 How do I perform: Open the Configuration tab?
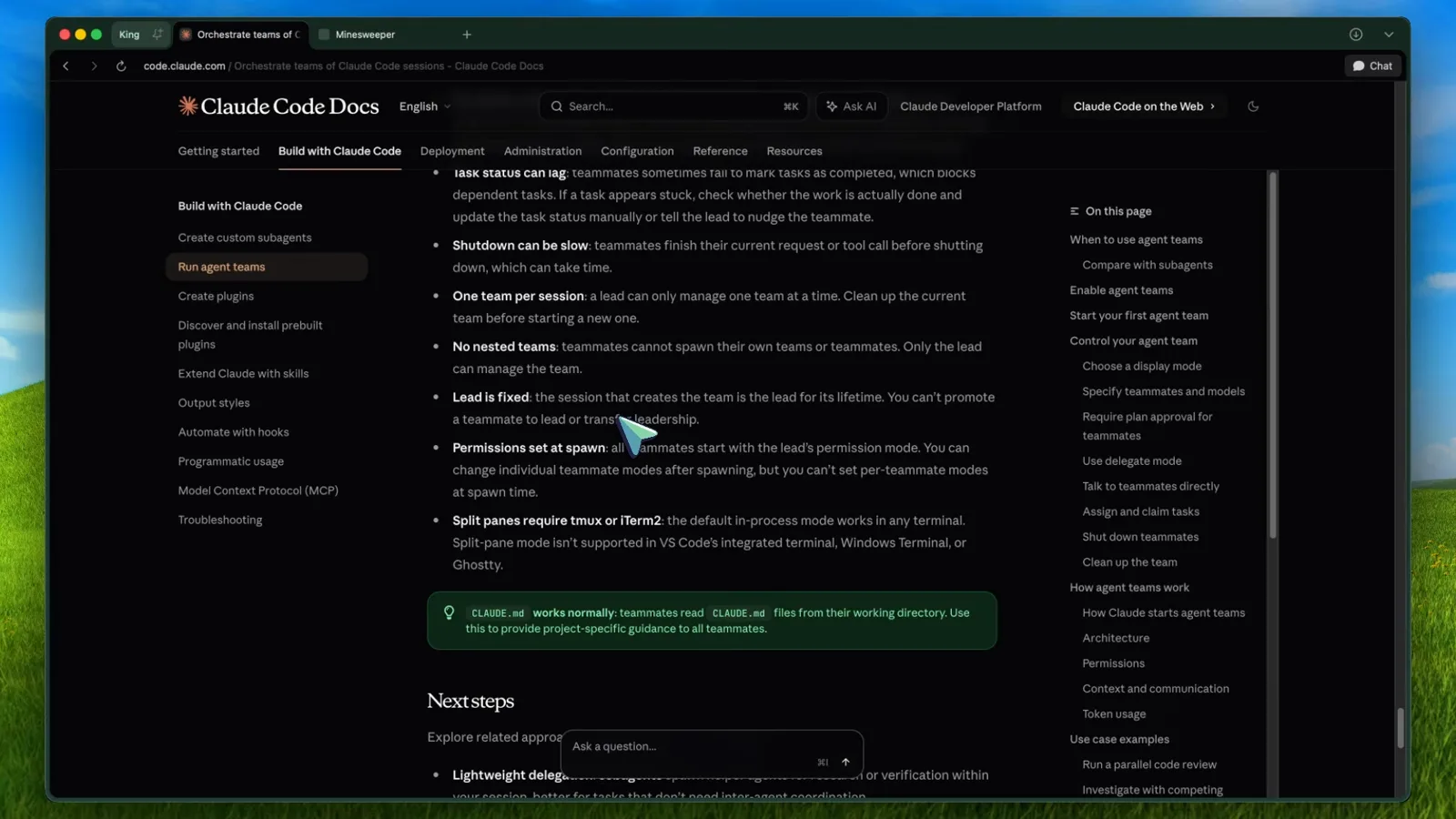(637, 151)
